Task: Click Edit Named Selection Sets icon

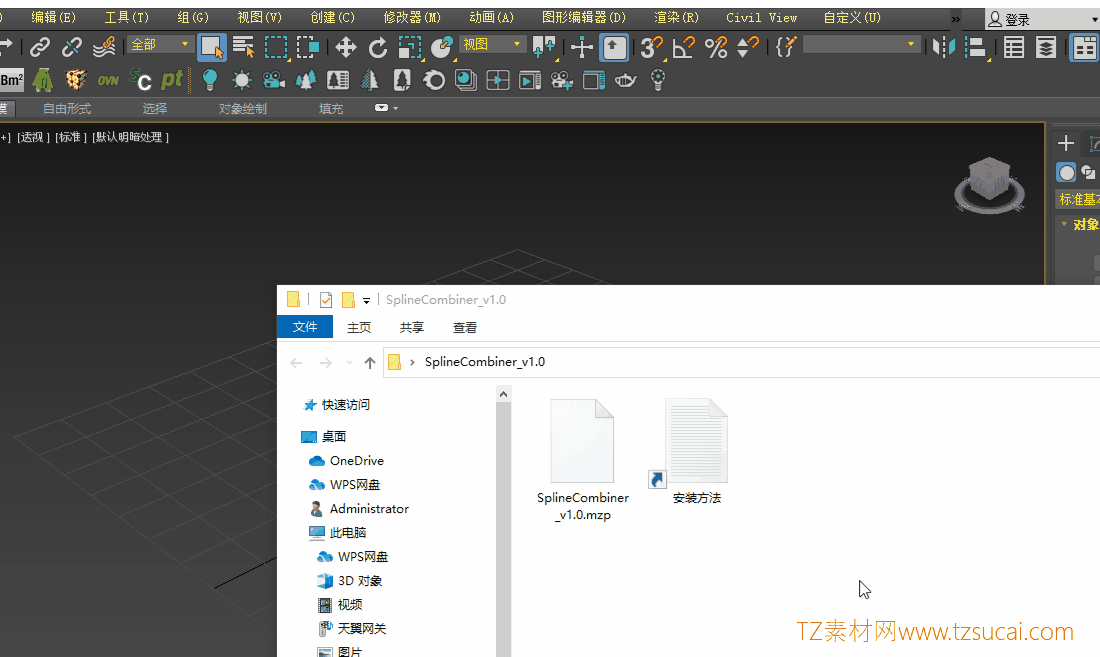Action: [x=786, y=47]
